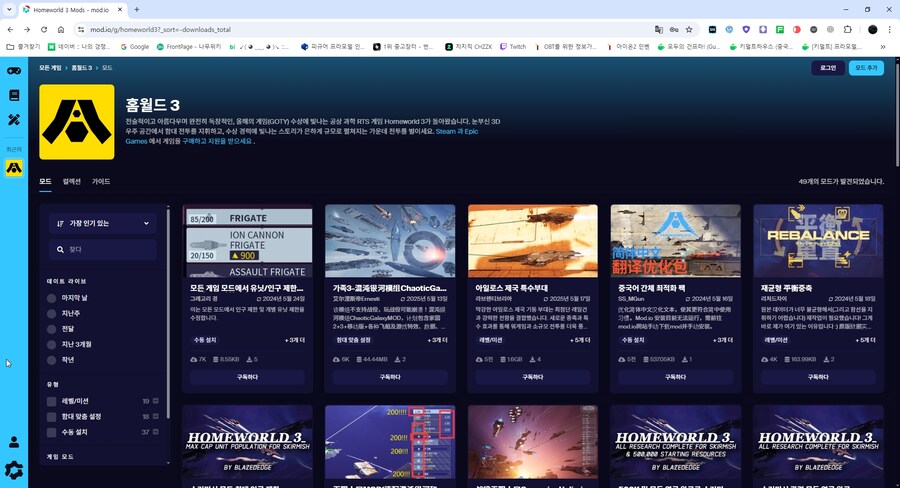Screen dimensions: 900x488
Task: Click the address bar URL field
Action: [367, 29]
